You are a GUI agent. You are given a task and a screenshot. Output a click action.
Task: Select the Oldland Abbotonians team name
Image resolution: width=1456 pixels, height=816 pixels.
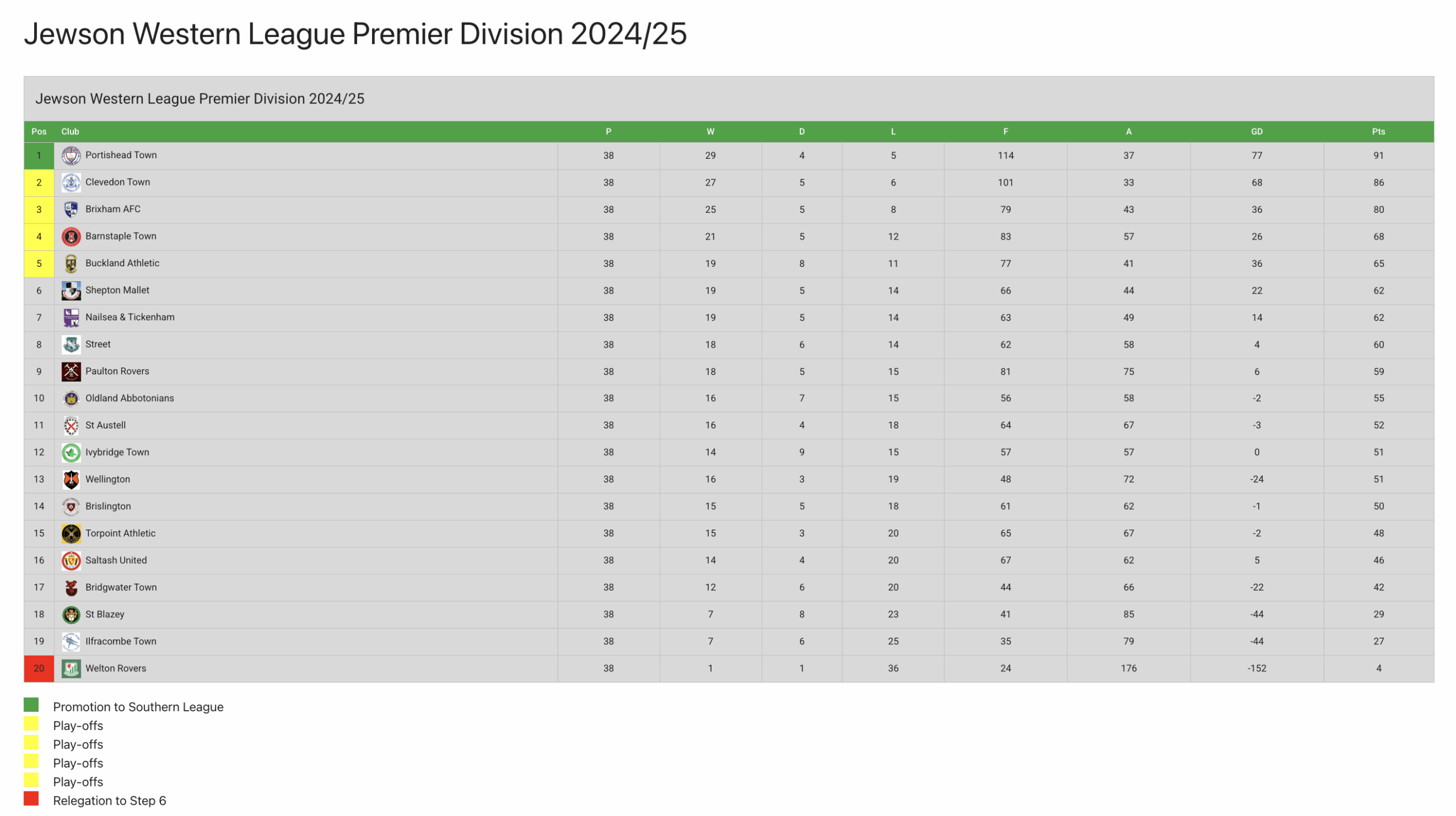pos(130,398)
